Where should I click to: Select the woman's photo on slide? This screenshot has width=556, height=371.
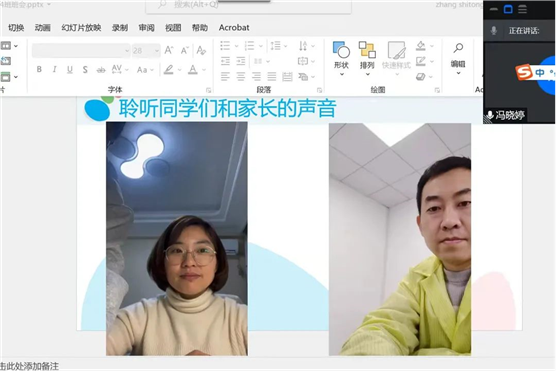pos(177,239)
